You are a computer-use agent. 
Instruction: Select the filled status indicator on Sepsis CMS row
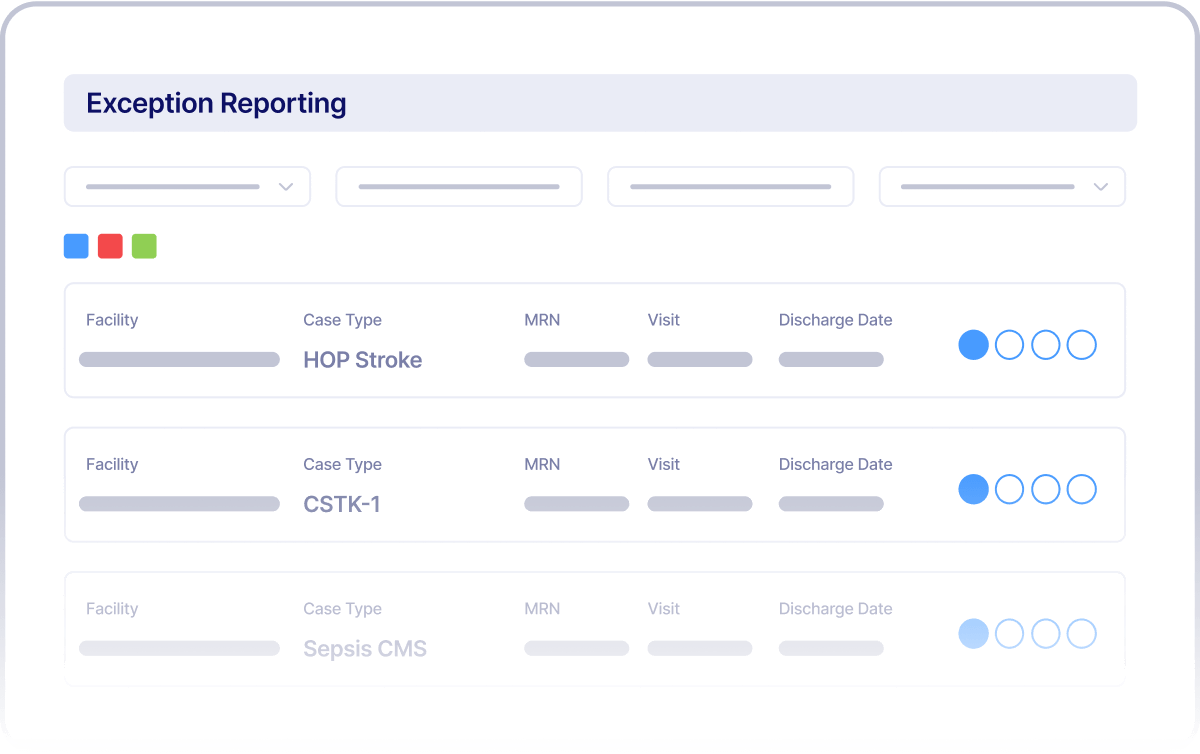[x=973, y=633]
